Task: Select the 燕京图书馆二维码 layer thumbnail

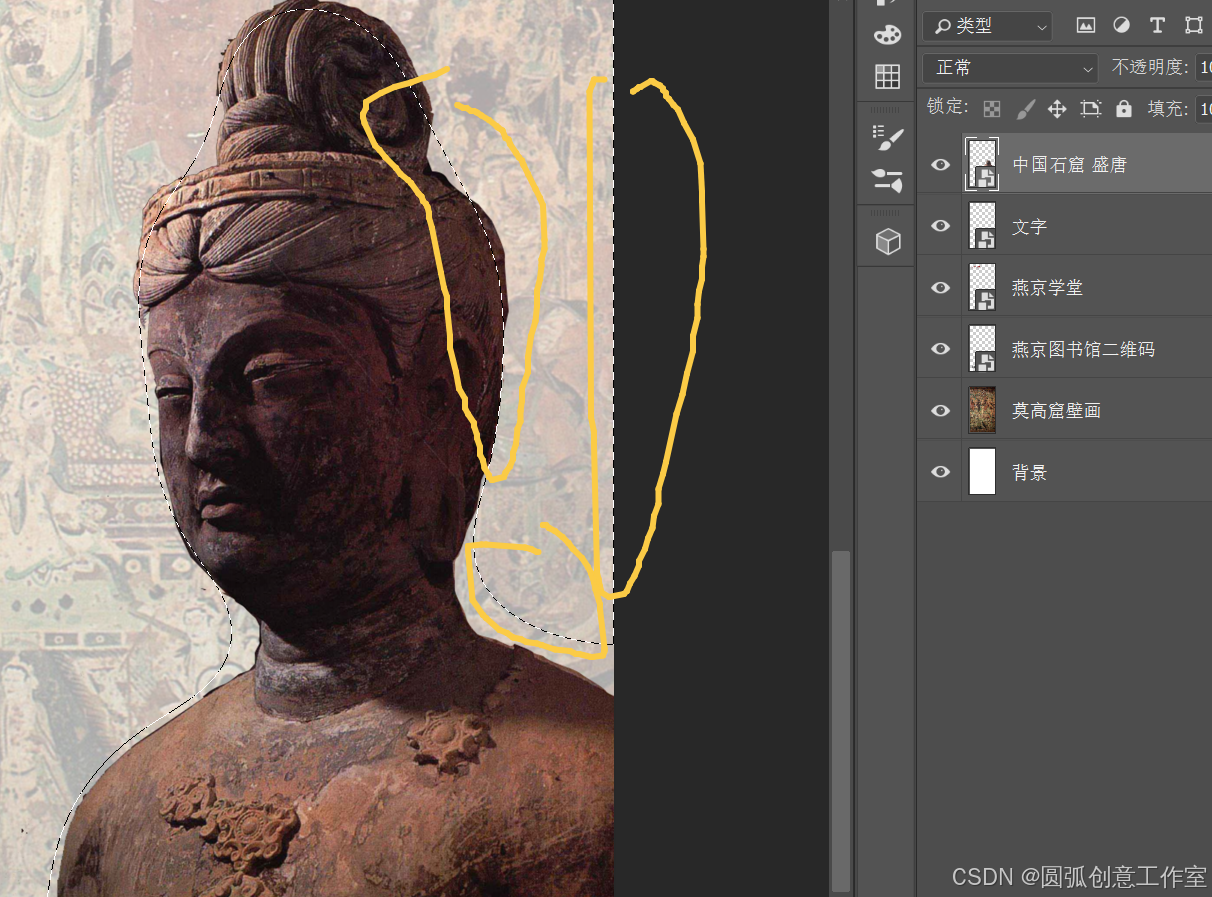Action: [x=982, y=349]
